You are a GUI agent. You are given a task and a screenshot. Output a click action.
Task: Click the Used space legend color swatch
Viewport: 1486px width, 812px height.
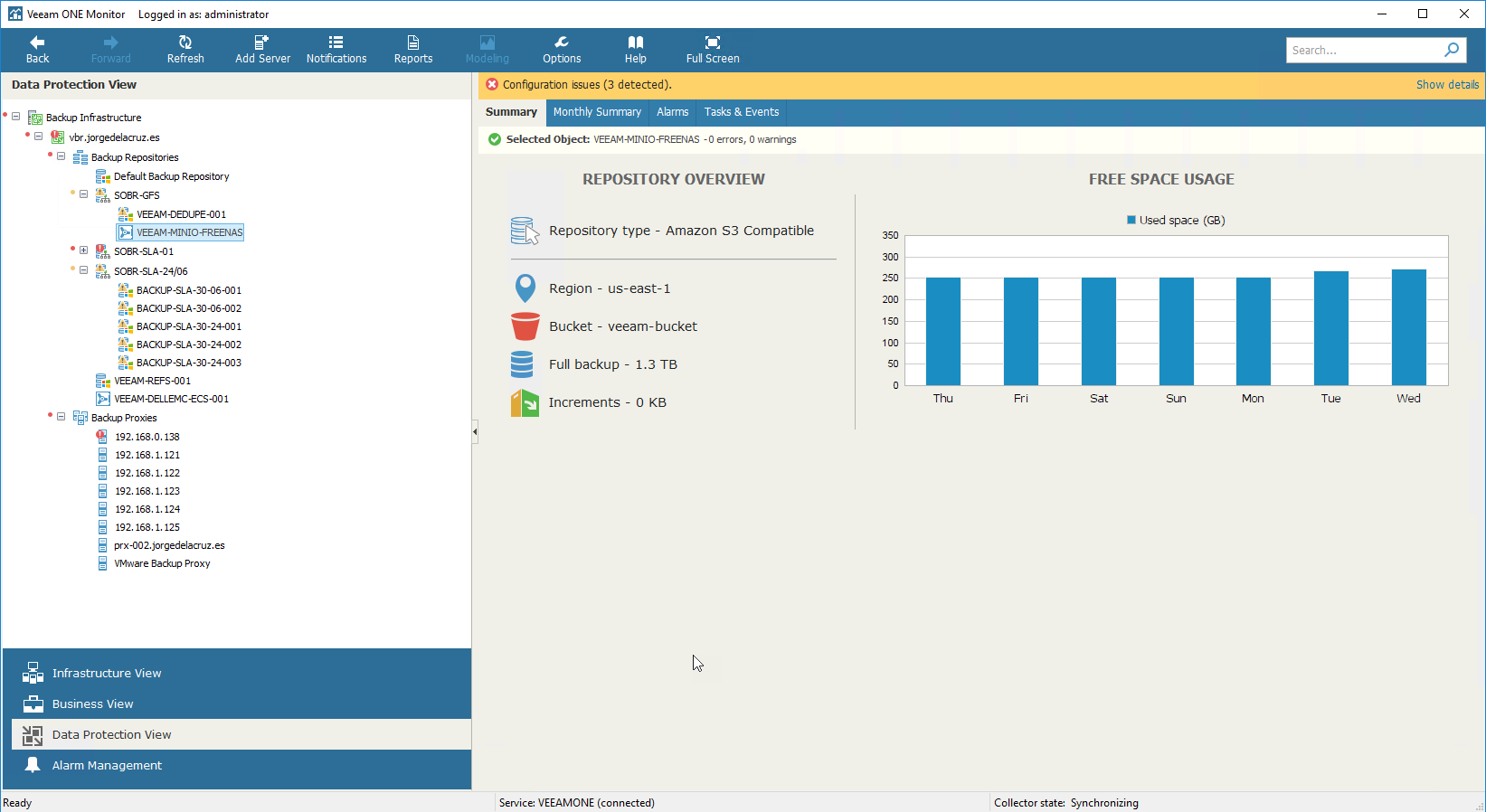click(1131, 220)
